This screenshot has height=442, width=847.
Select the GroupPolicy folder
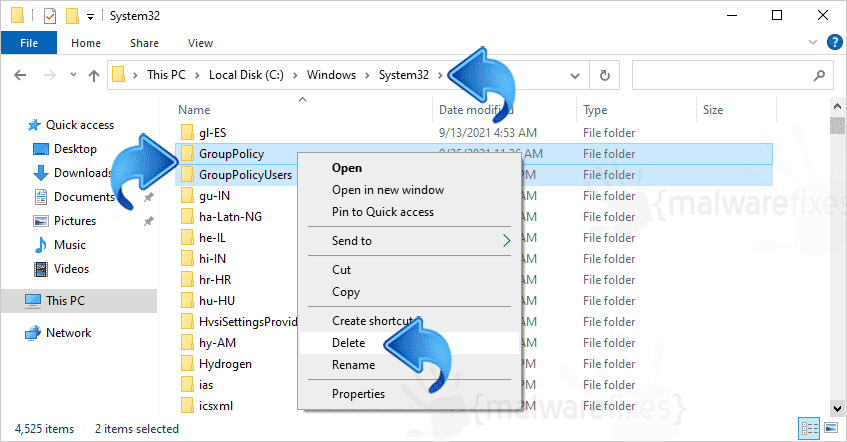tap(231, 154)
